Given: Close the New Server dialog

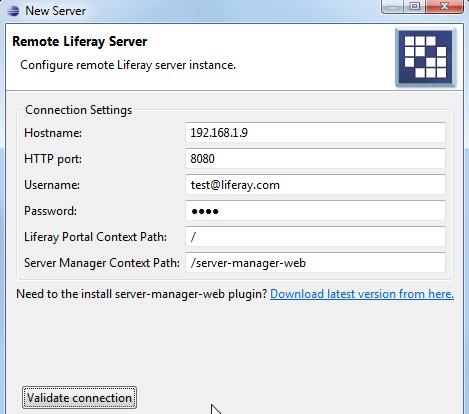Looking at the screenshot, I should click(444, 7).
